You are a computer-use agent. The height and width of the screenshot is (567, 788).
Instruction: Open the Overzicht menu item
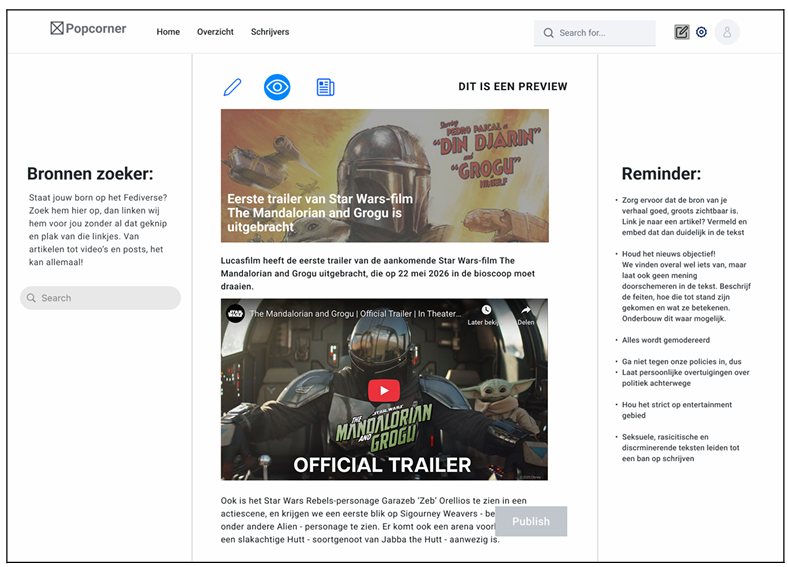pos(215,32)
